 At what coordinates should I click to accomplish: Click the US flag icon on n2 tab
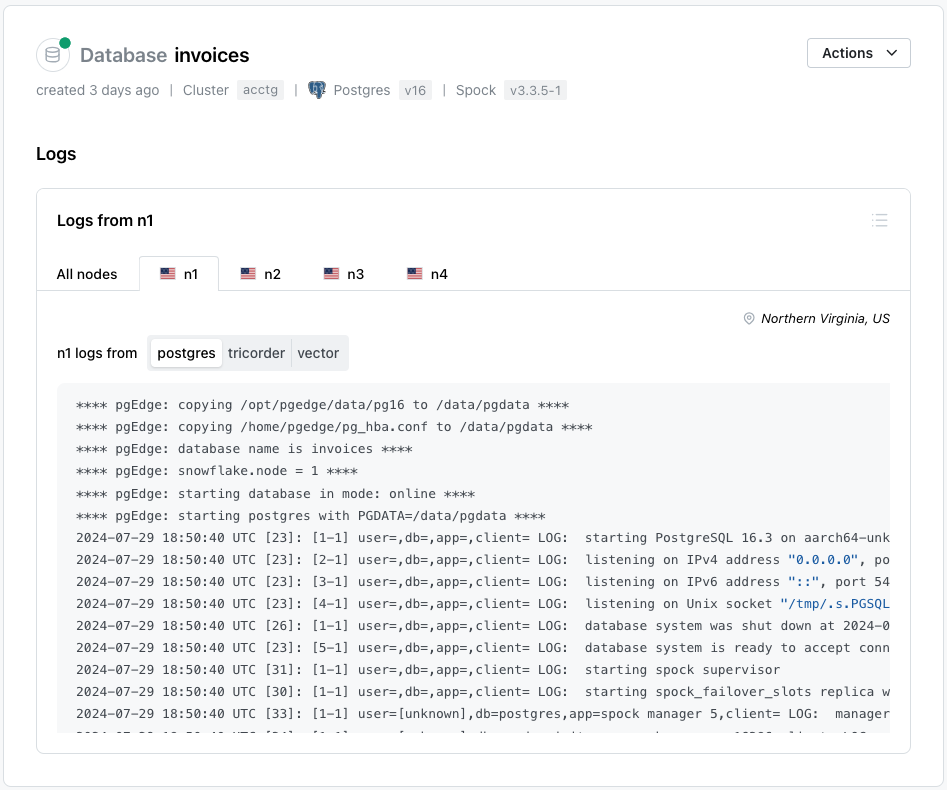point(249,274)
